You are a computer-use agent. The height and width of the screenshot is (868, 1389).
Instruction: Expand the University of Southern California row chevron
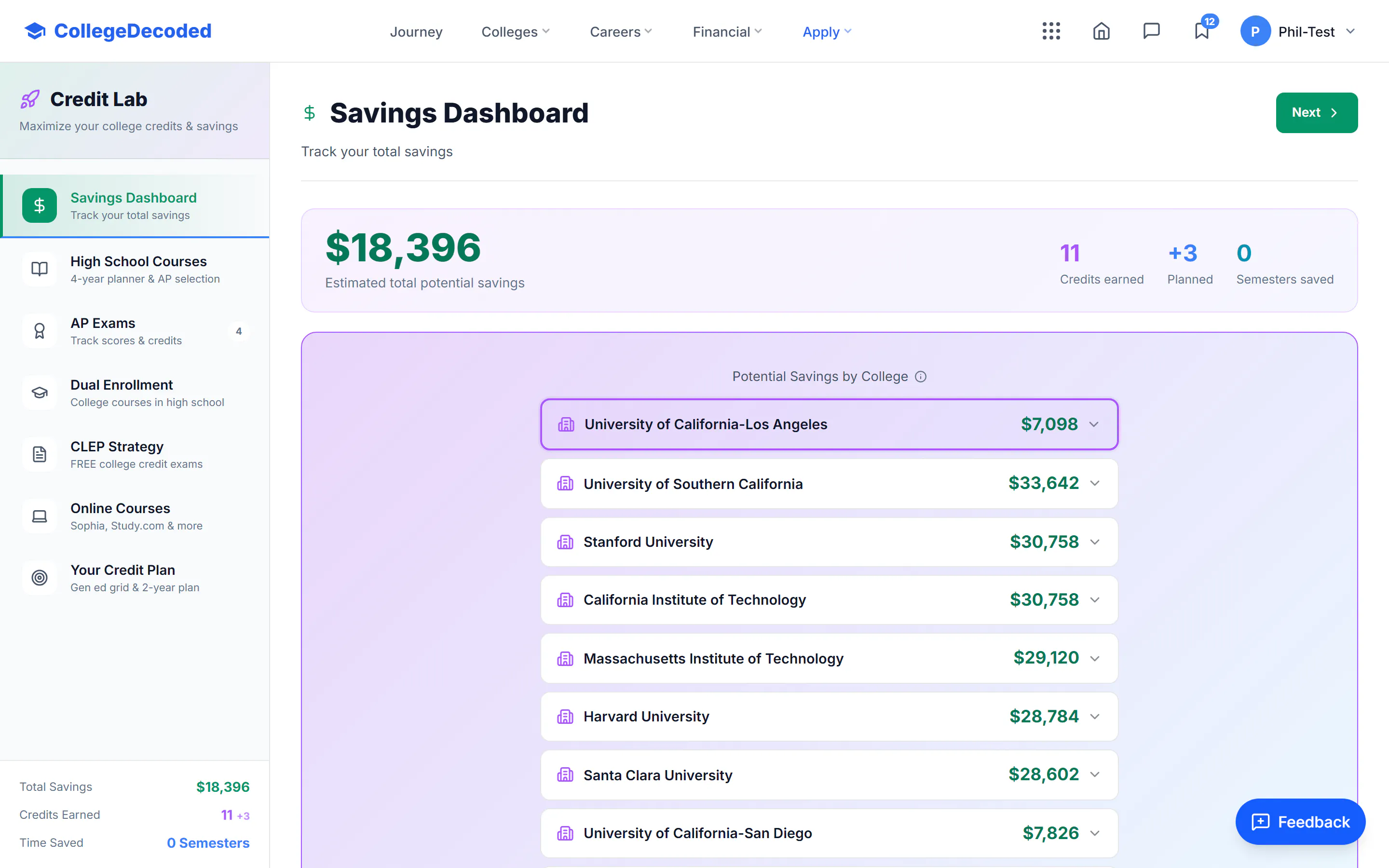(1094, 483)
